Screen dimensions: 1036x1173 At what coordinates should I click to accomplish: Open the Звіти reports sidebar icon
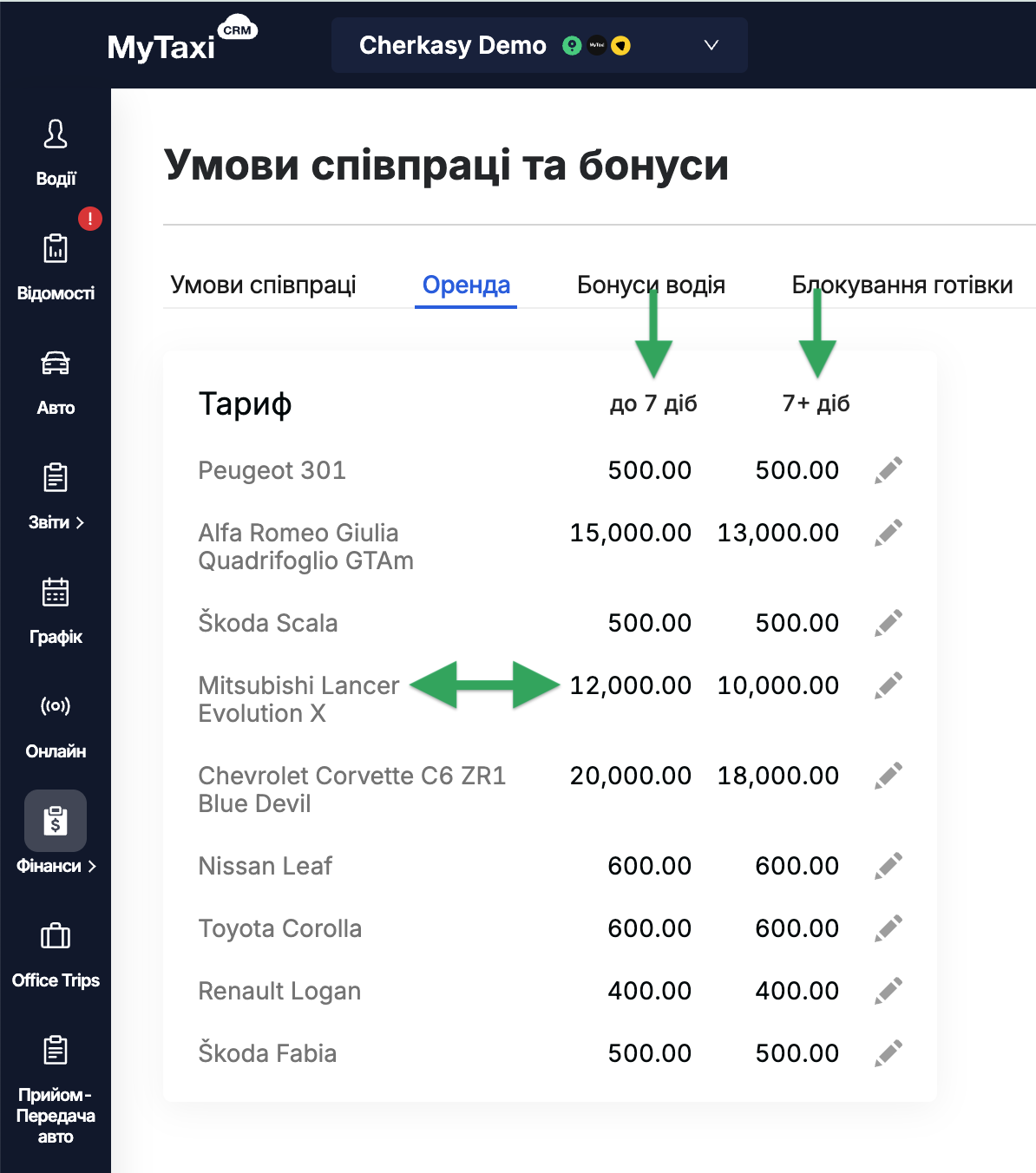56,478
